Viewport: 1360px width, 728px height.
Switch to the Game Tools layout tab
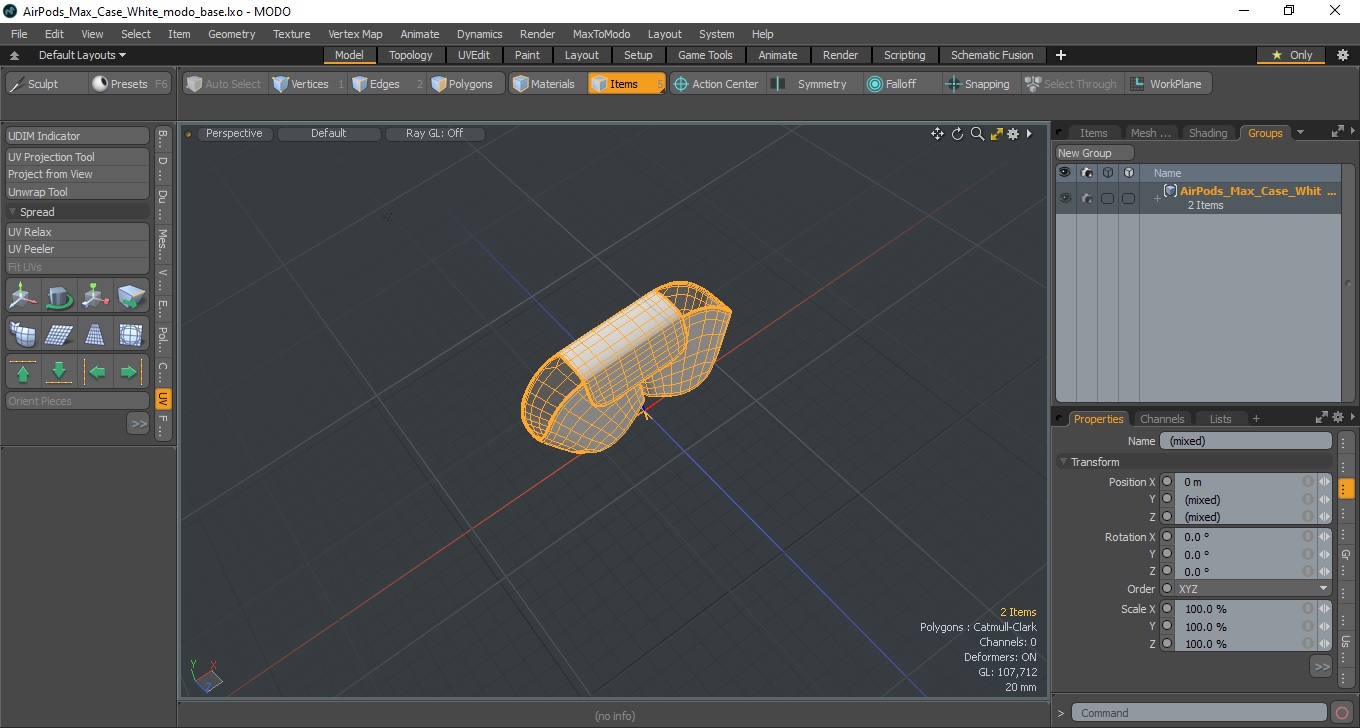coord(705,55)
